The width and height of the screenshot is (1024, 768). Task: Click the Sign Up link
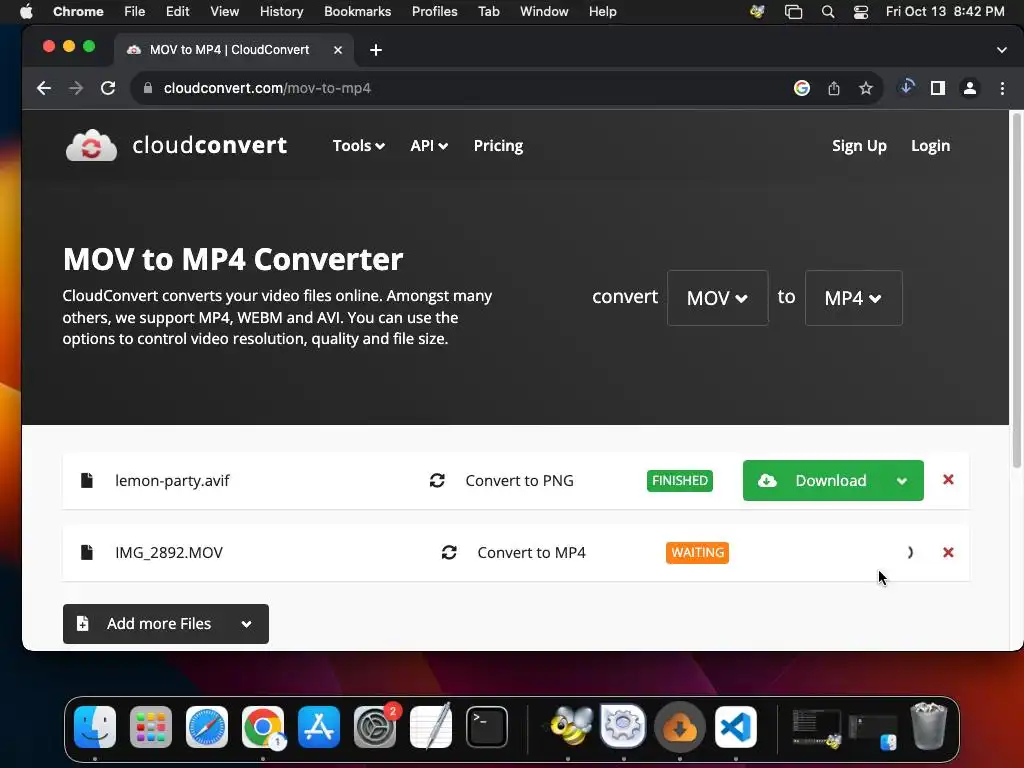(859, 146)
